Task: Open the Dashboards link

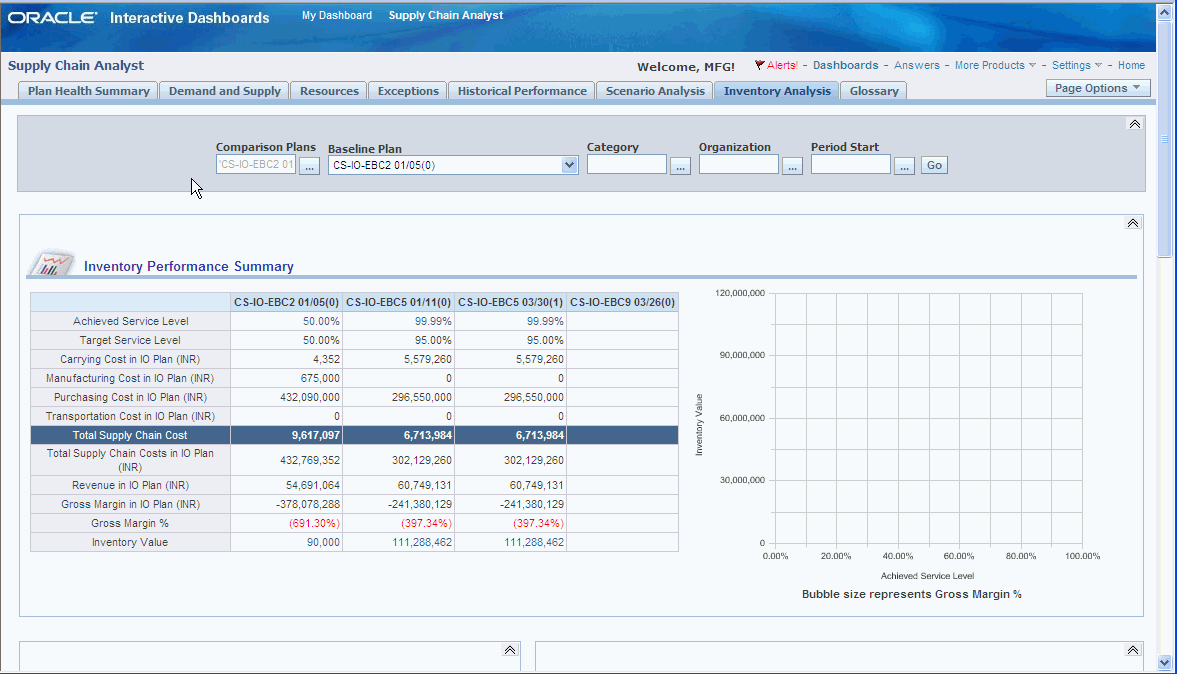Action: (x=845, y=65)
